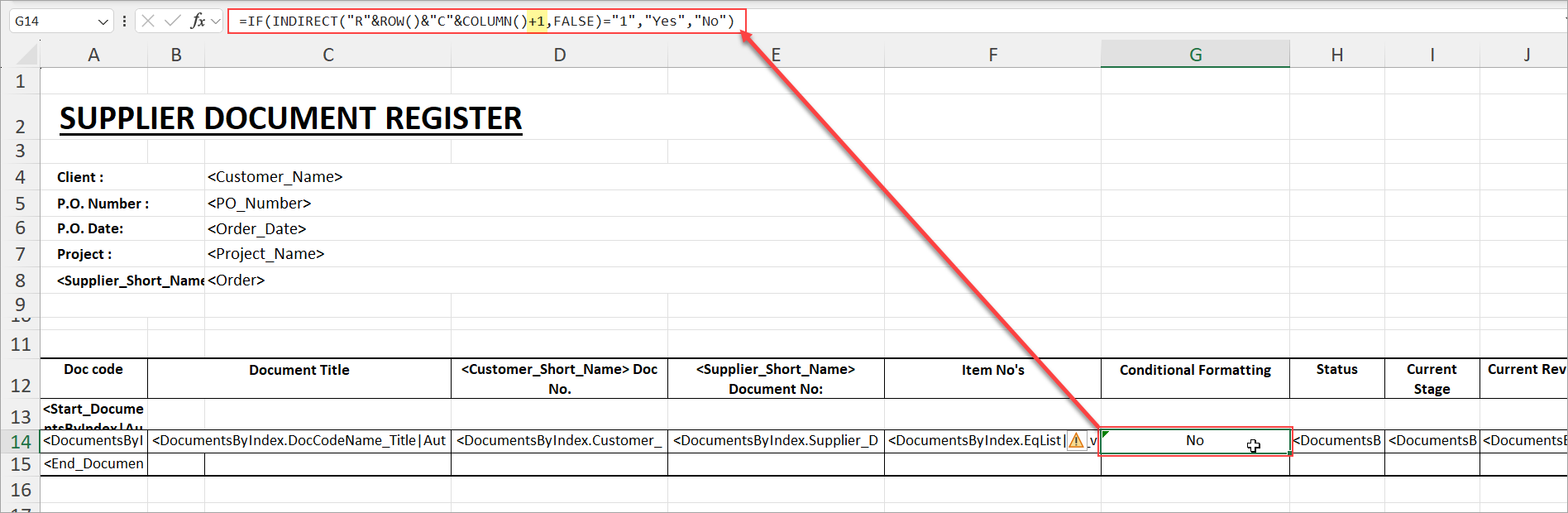The height and width of the screenshot is (513, 1568).
Task: Select column B header
Action: click(x=176, y=55)
